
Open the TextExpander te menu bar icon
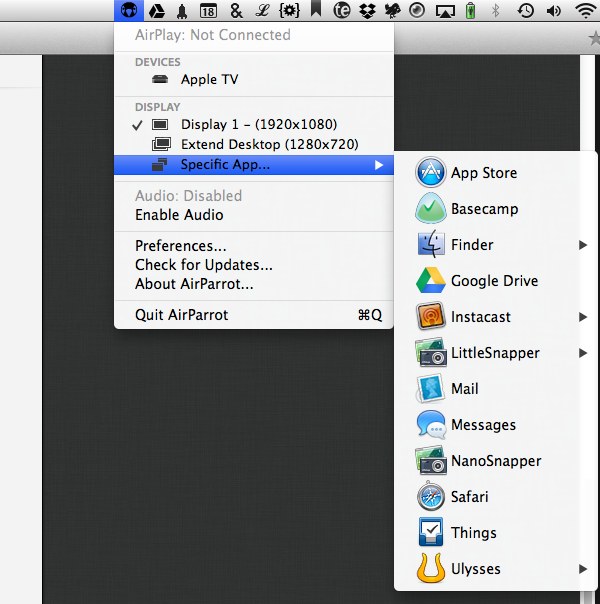pyautogui.click(x=342, y=10)
